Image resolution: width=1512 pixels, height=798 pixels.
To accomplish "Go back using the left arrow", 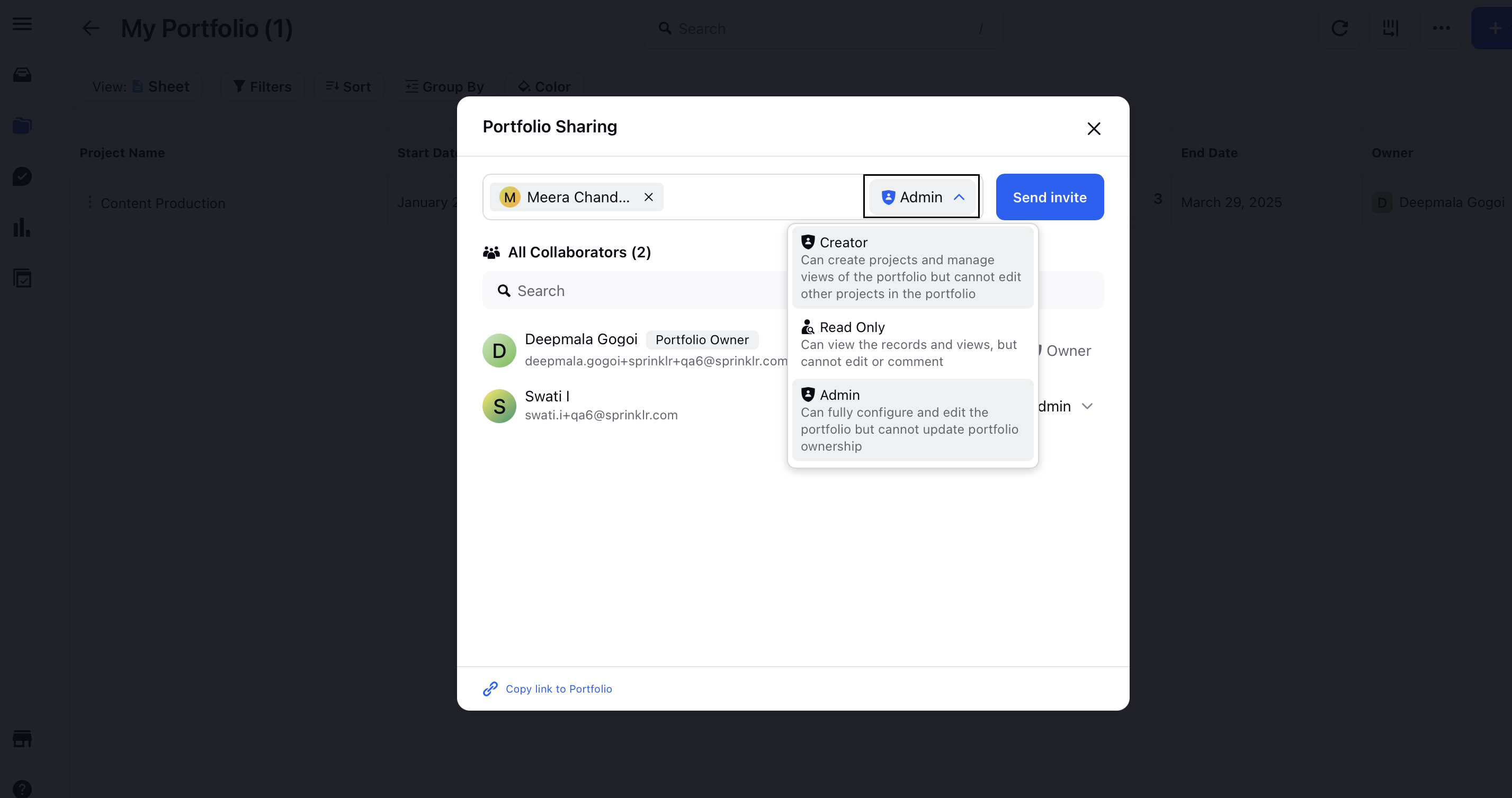I will coord(91,28).
